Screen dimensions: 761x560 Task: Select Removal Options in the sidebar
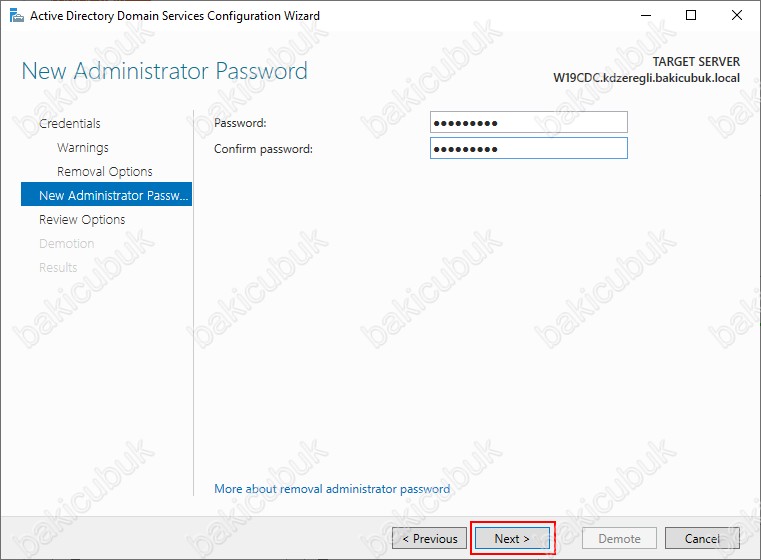pyautogui.click(x=105, y=171)
